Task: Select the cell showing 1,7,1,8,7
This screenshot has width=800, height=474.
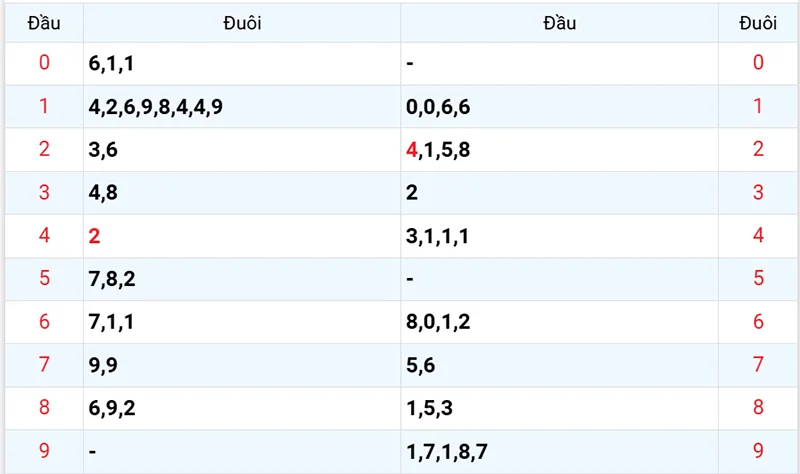Action: [x=447, y=451]
